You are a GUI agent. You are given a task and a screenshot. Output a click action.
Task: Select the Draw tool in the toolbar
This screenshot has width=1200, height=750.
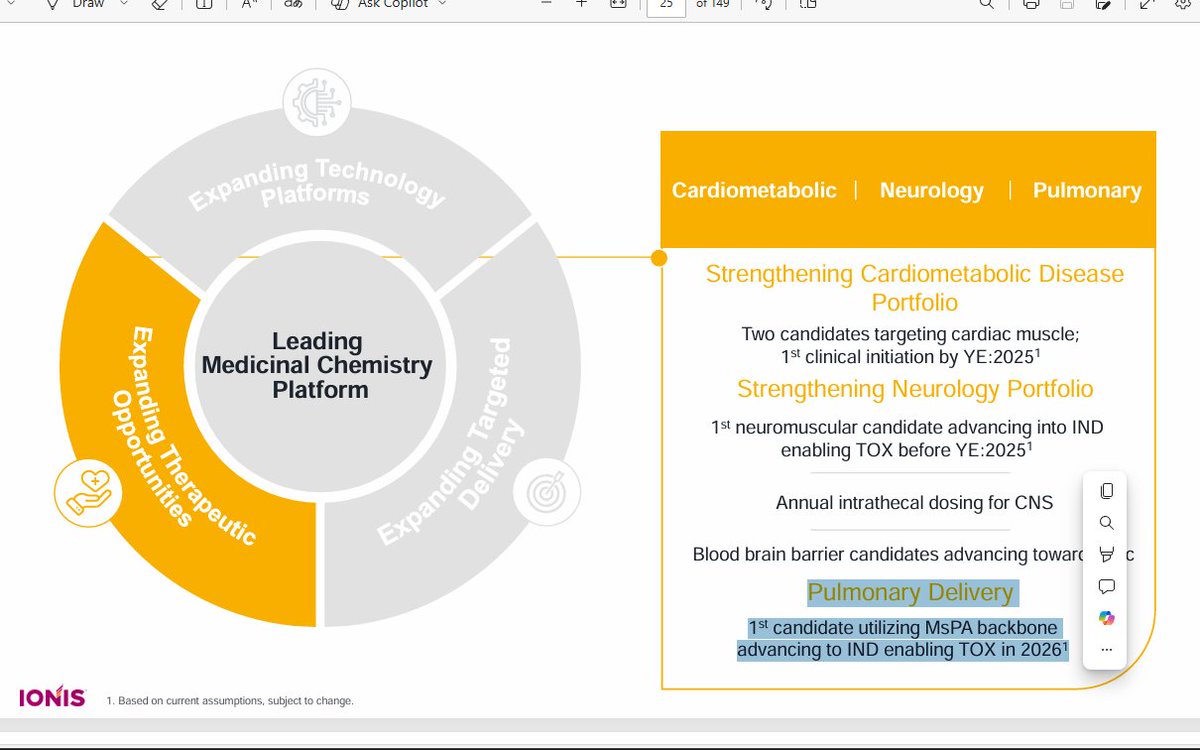click(75, 4)
